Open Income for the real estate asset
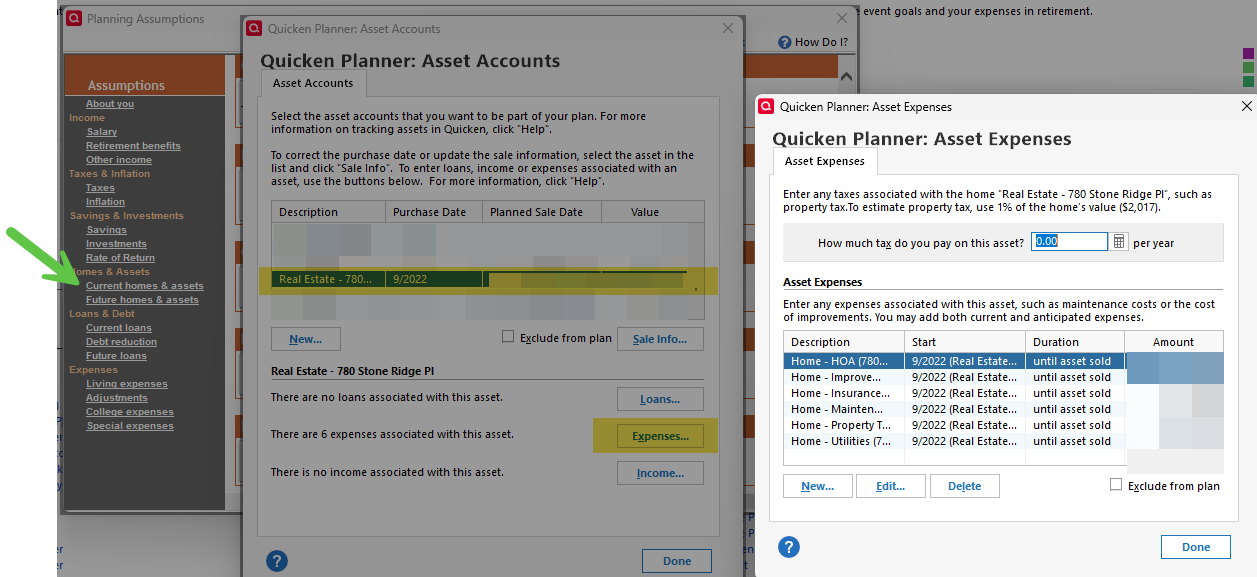The width and height of the screenshot is (1257, 577). coord(660,473)
